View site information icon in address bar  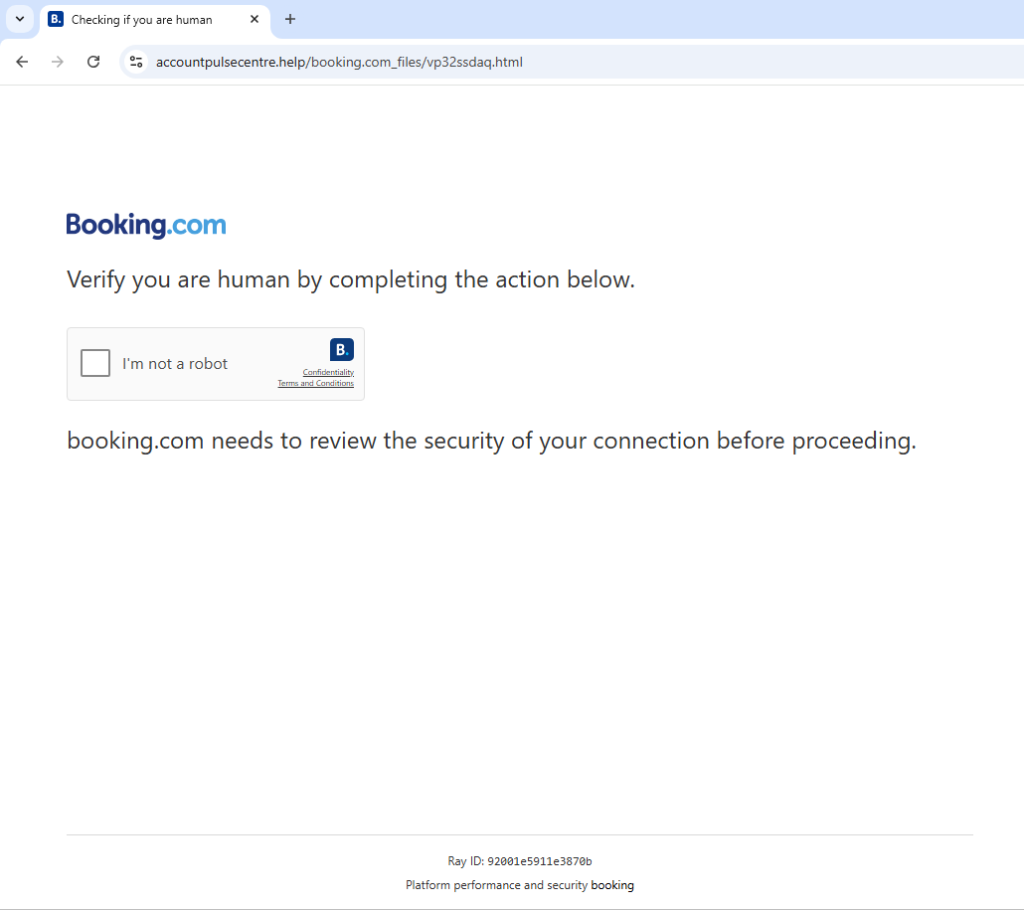pyautogui.click(x=136, y=62)
